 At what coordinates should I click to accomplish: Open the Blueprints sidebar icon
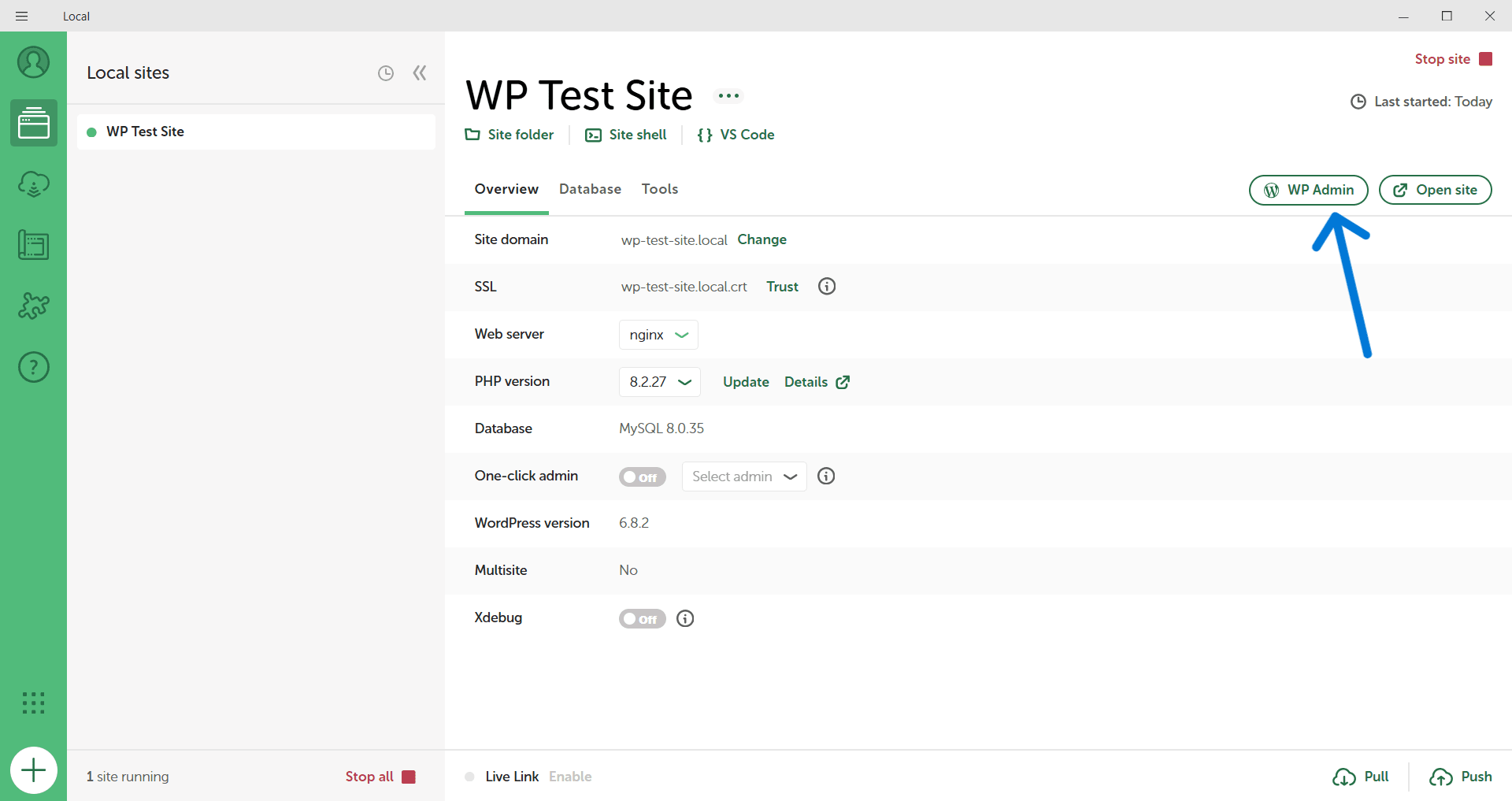(x=33, y=245)
